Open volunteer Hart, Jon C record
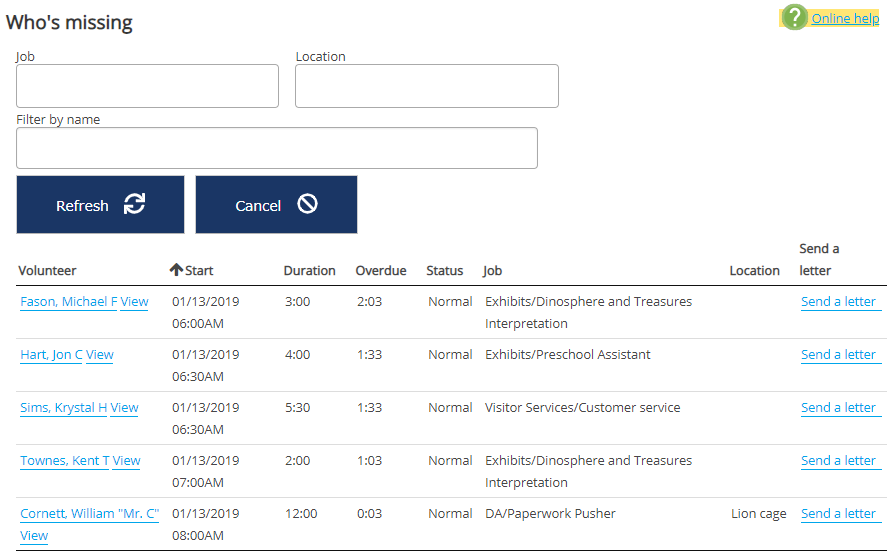888x551 pixels. click(51, 355)
